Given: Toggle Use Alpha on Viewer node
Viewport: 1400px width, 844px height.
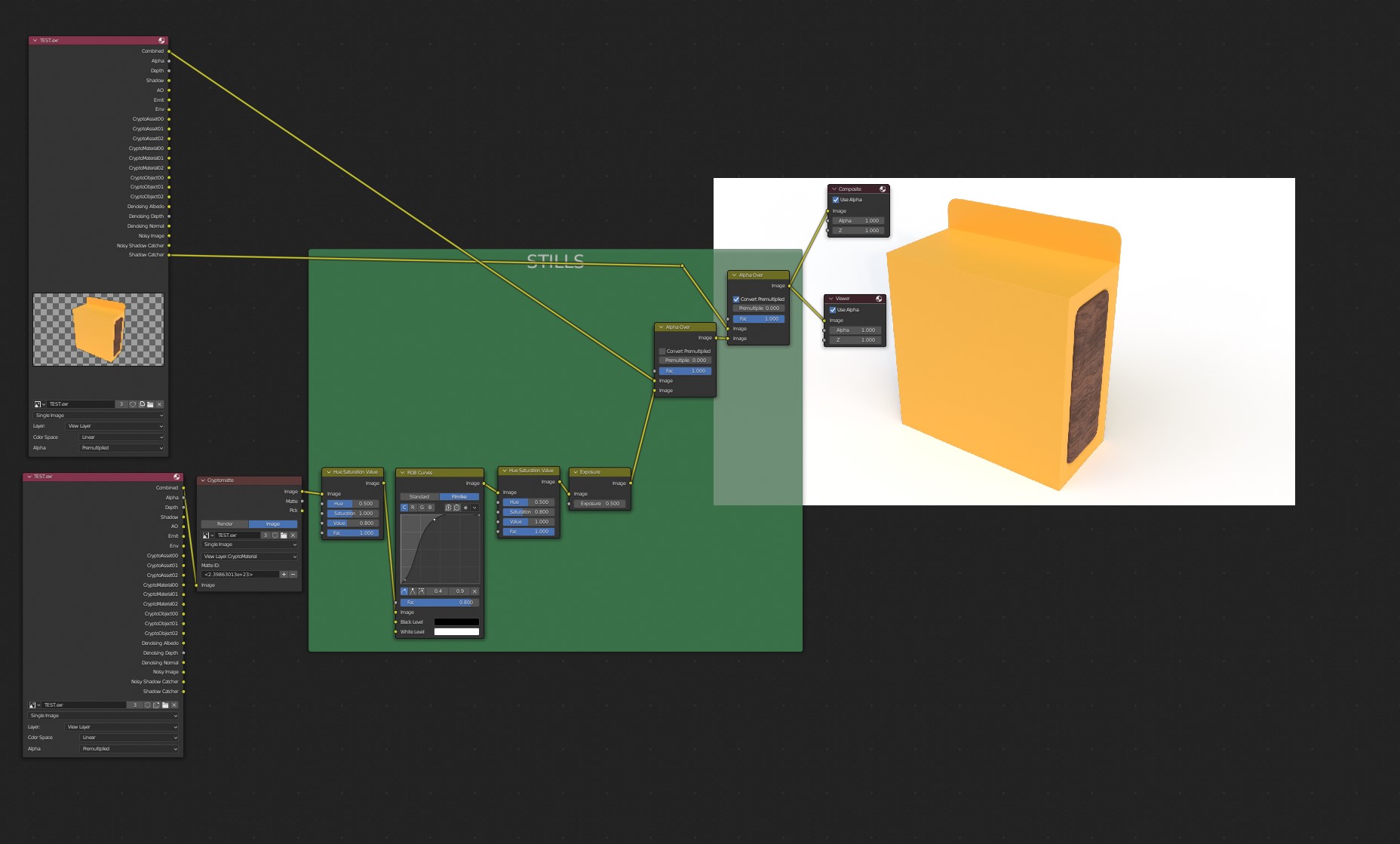Looking at the screenshot, I should pyautogui.click(x=833, y=310).
